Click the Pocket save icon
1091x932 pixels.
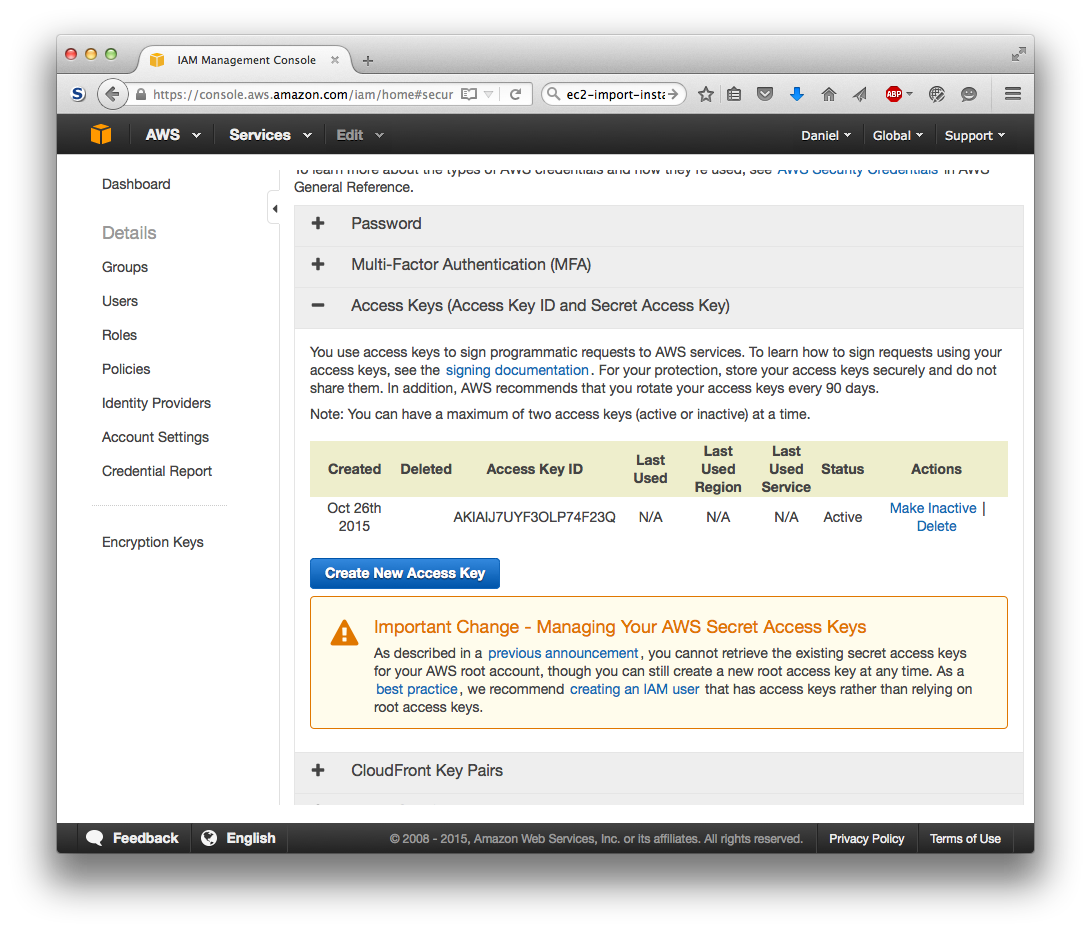765,94
